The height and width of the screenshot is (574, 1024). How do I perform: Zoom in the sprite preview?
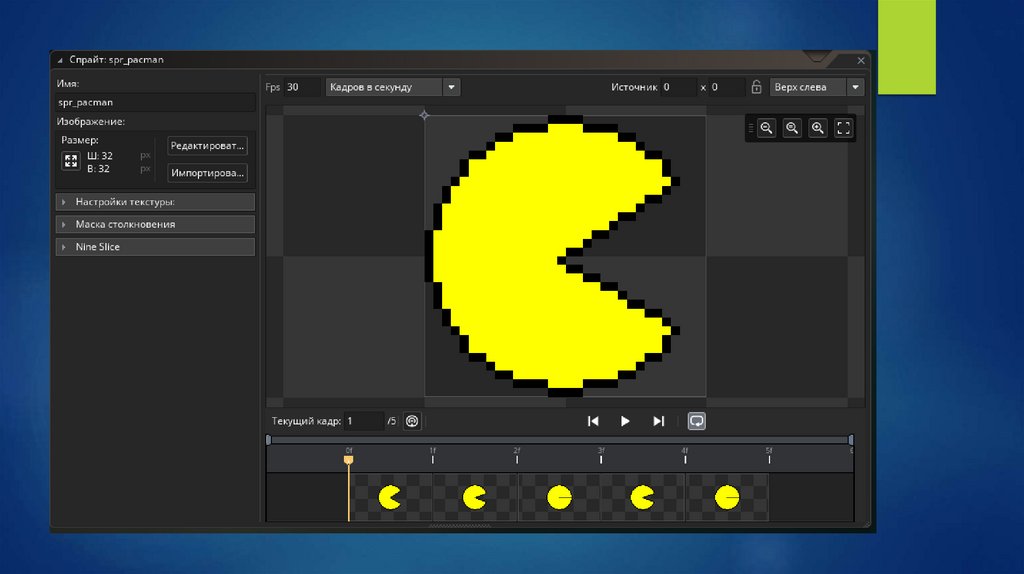pyautogui.click(x=818, y=128)
